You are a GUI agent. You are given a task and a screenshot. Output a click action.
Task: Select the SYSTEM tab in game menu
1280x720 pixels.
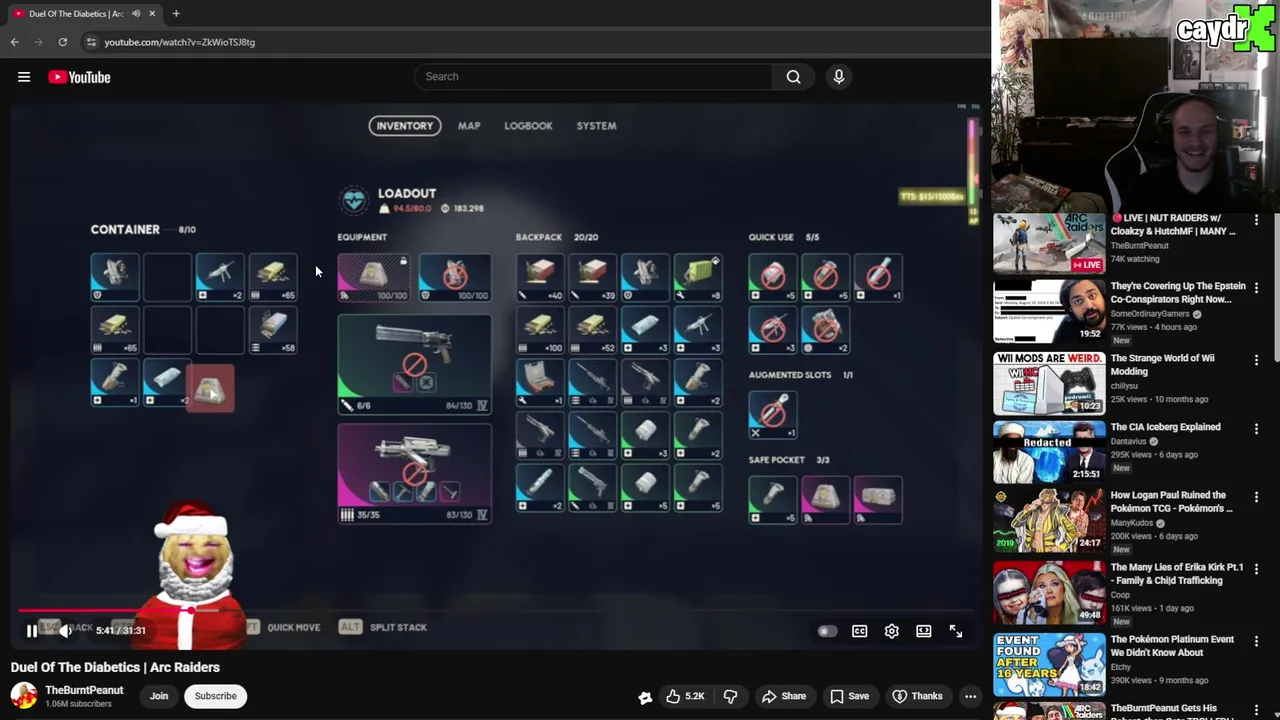pyautogui.click(x=596, y=126)
